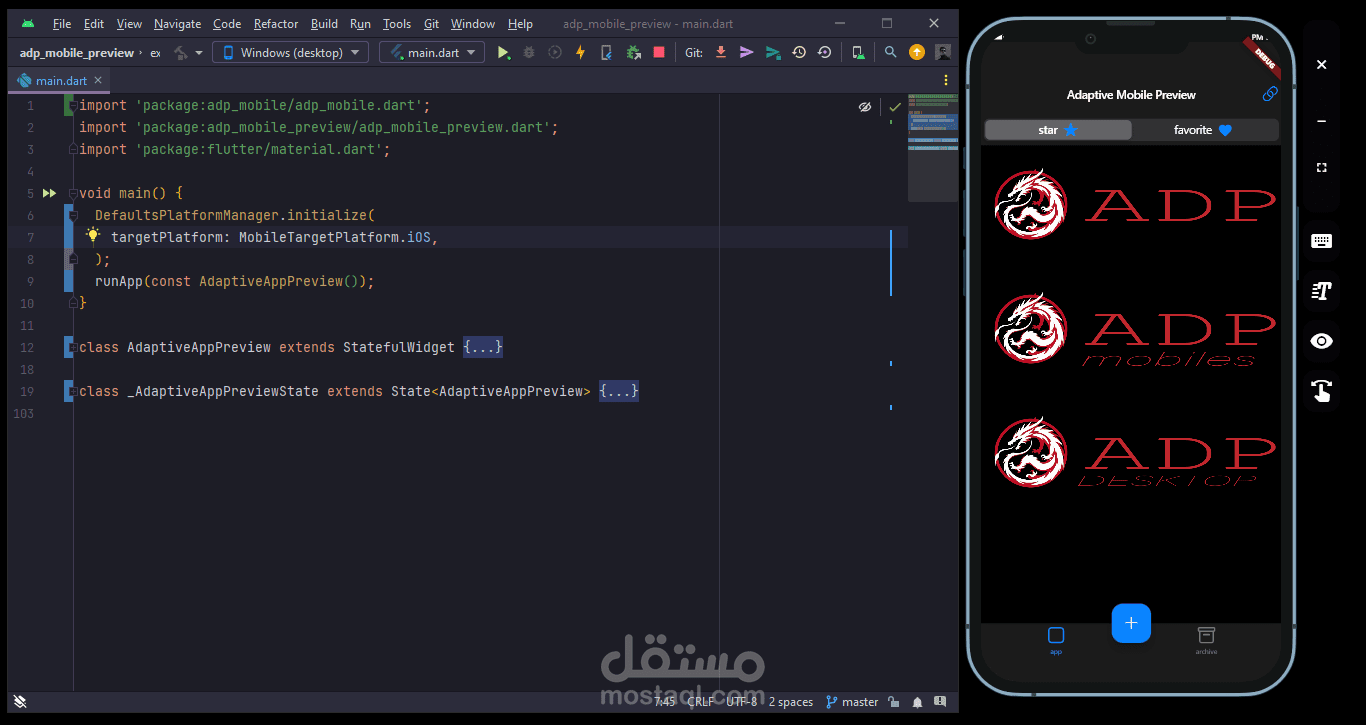
Task: Tap the archive bottom navigation item
Action: pos(1206,640)
